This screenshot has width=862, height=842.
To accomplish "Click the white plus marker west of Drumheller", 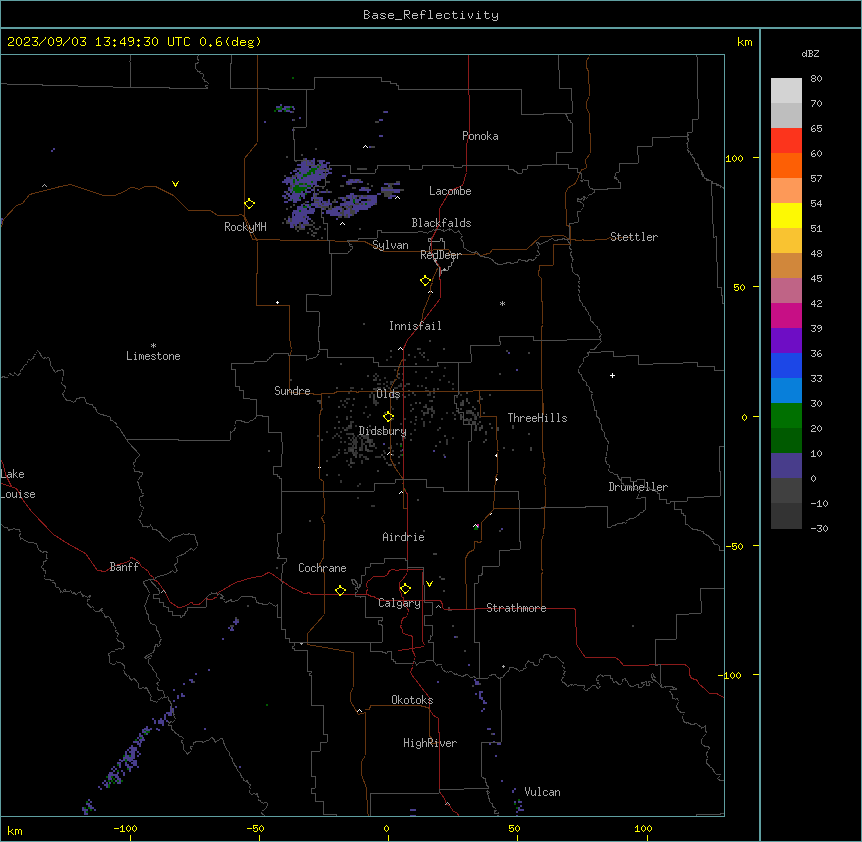I will [x=612, y=375].
